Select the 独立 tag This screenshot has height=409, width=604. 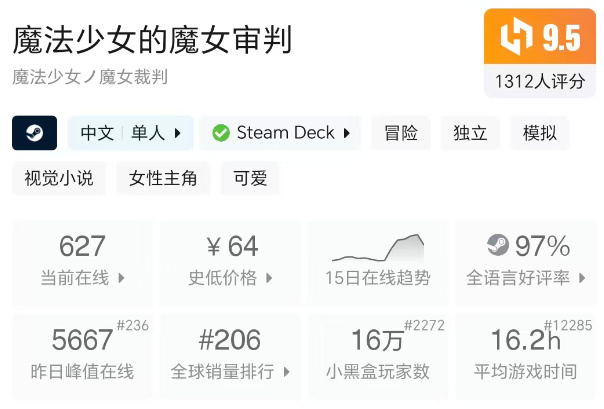470,133
